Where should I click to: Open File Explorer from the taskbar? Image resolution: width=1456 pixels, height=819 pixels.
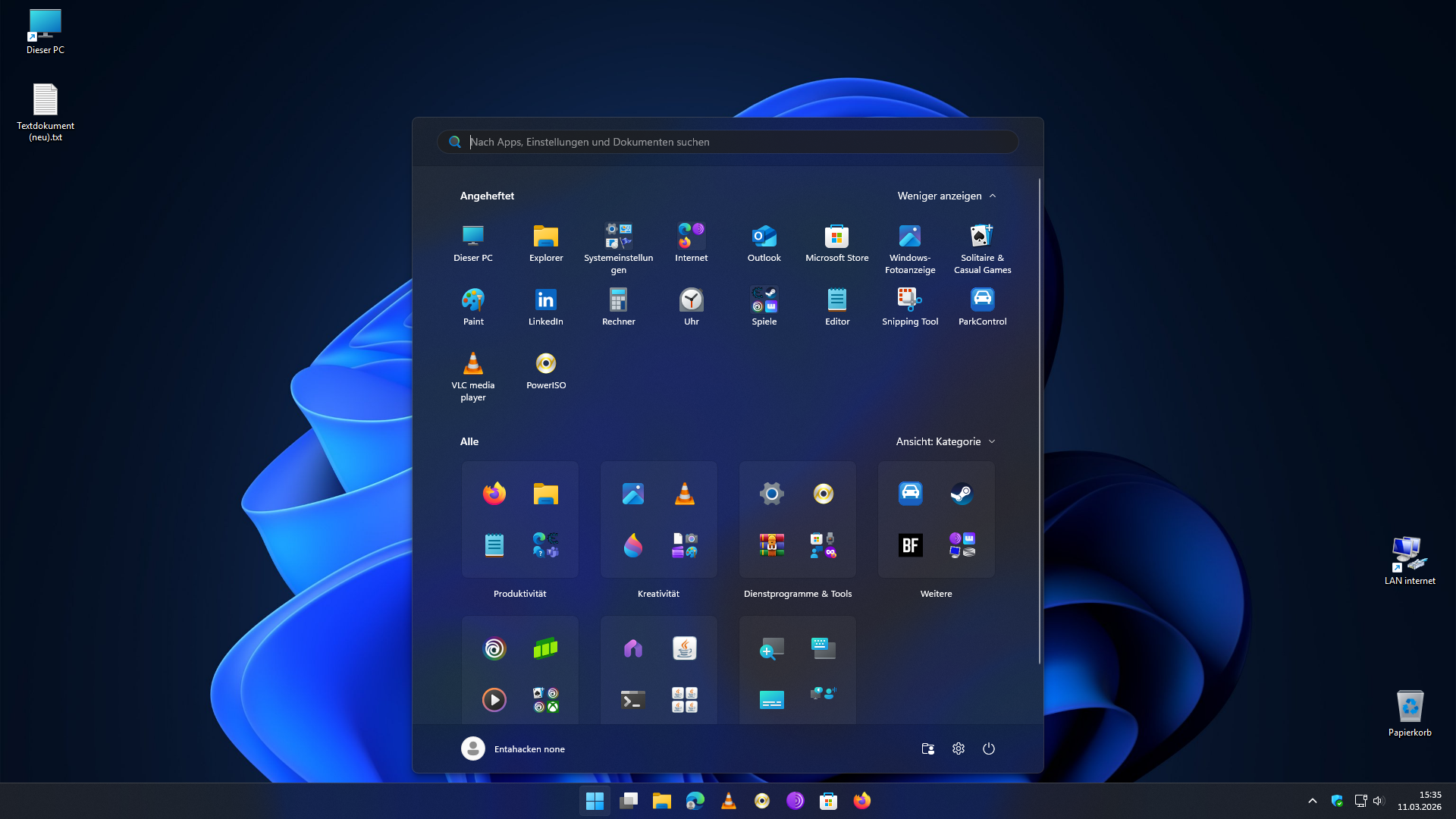coord(662,801)
